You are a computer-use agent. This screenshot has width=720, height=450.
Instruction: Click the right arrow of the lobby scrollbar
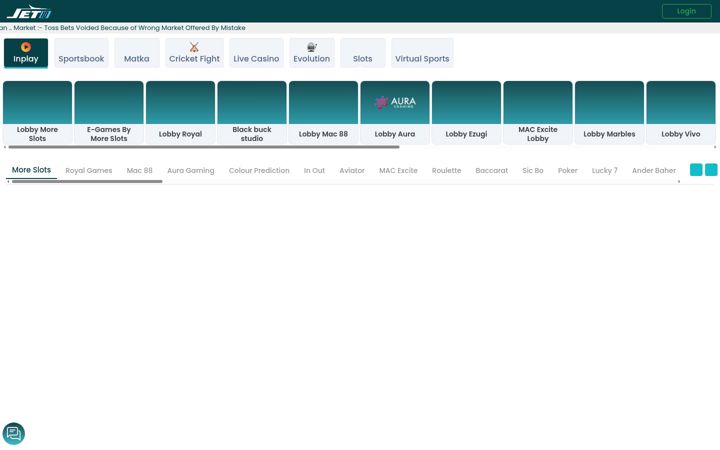[715, 147]
